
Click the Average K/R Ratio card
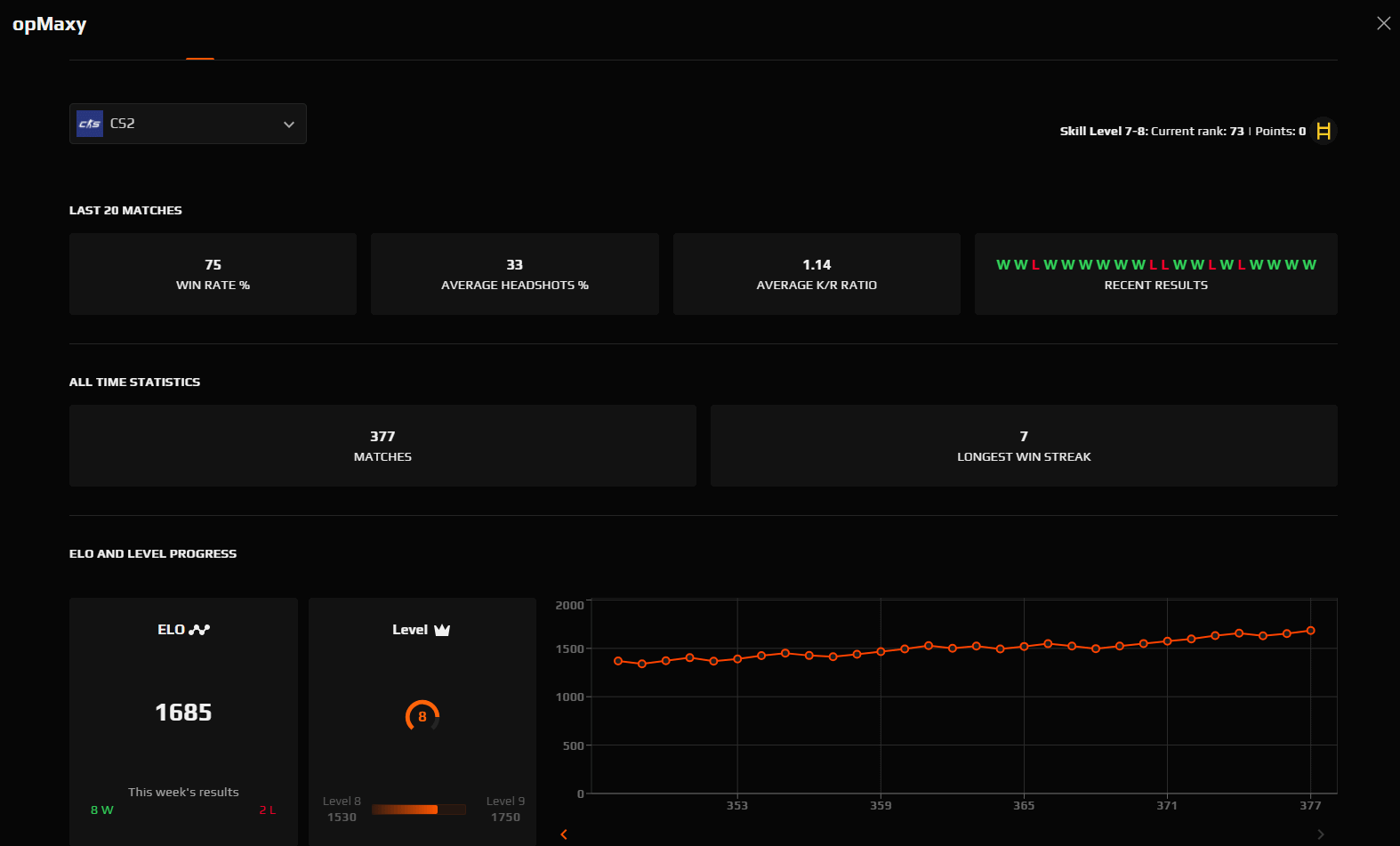(x=817, y=274)
